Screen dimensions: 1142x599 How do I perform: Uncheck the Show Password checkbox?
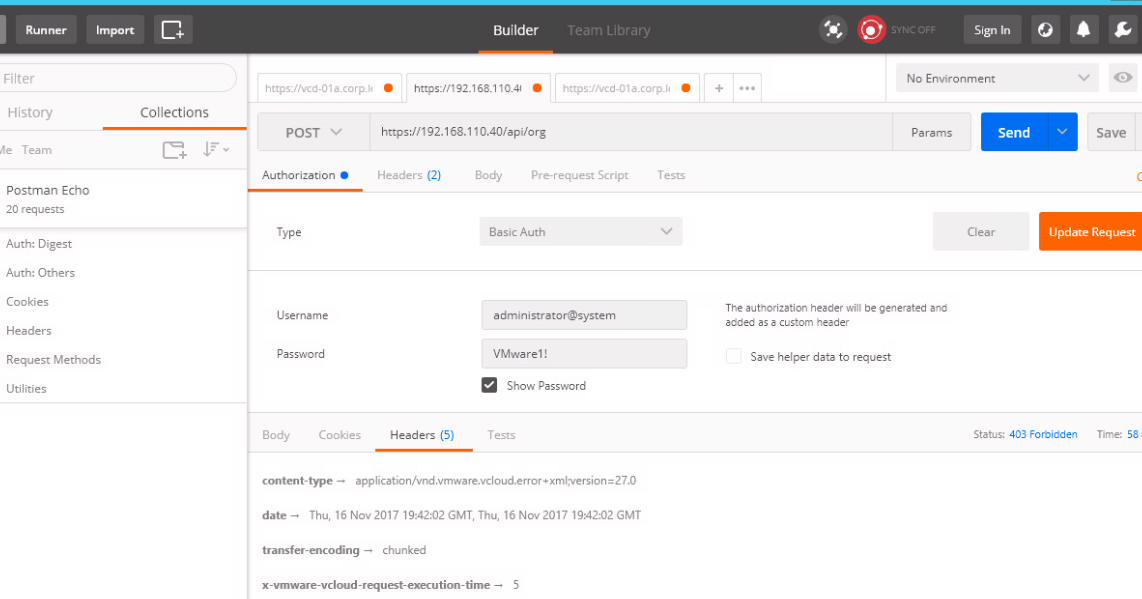pos(489,385)
